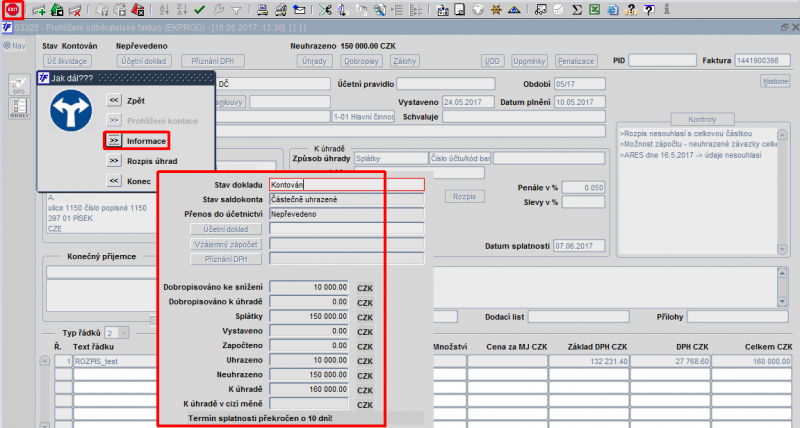The image size is (800, 428).
Task: Click the K úhradě value 160 000.00
Action: click(309, 389)
